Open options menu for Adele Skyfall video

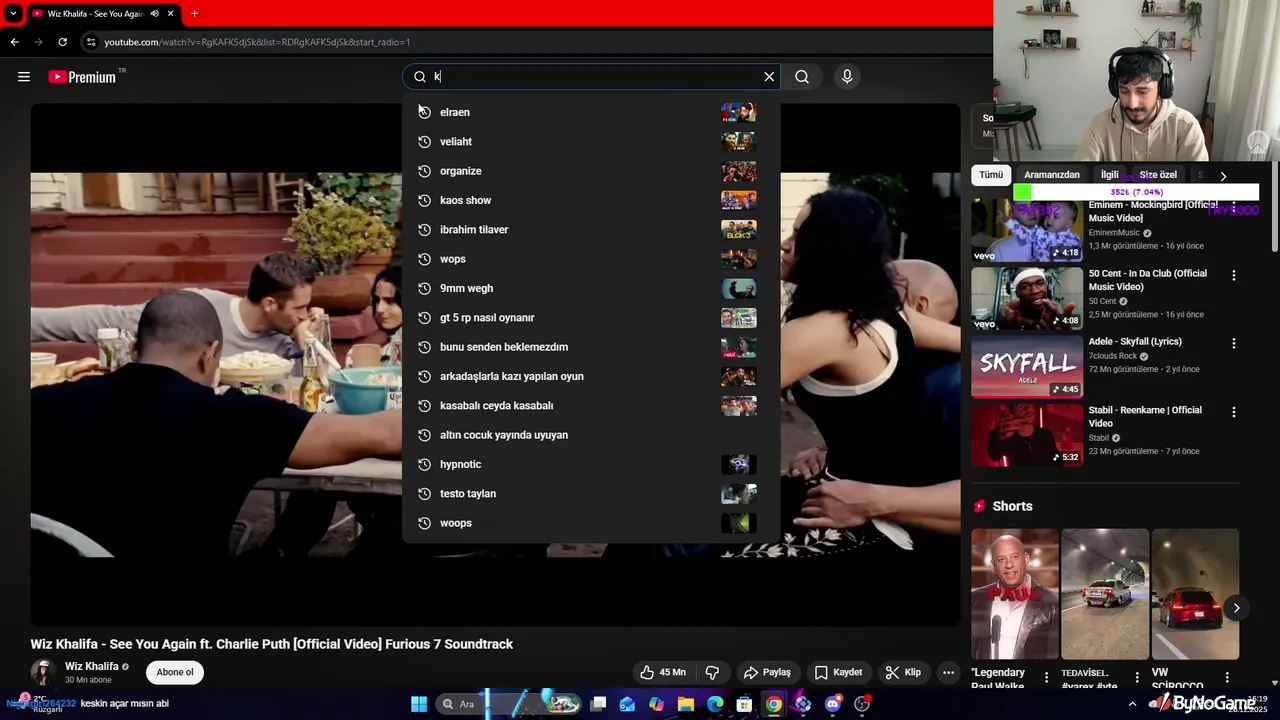(1233, 343)
